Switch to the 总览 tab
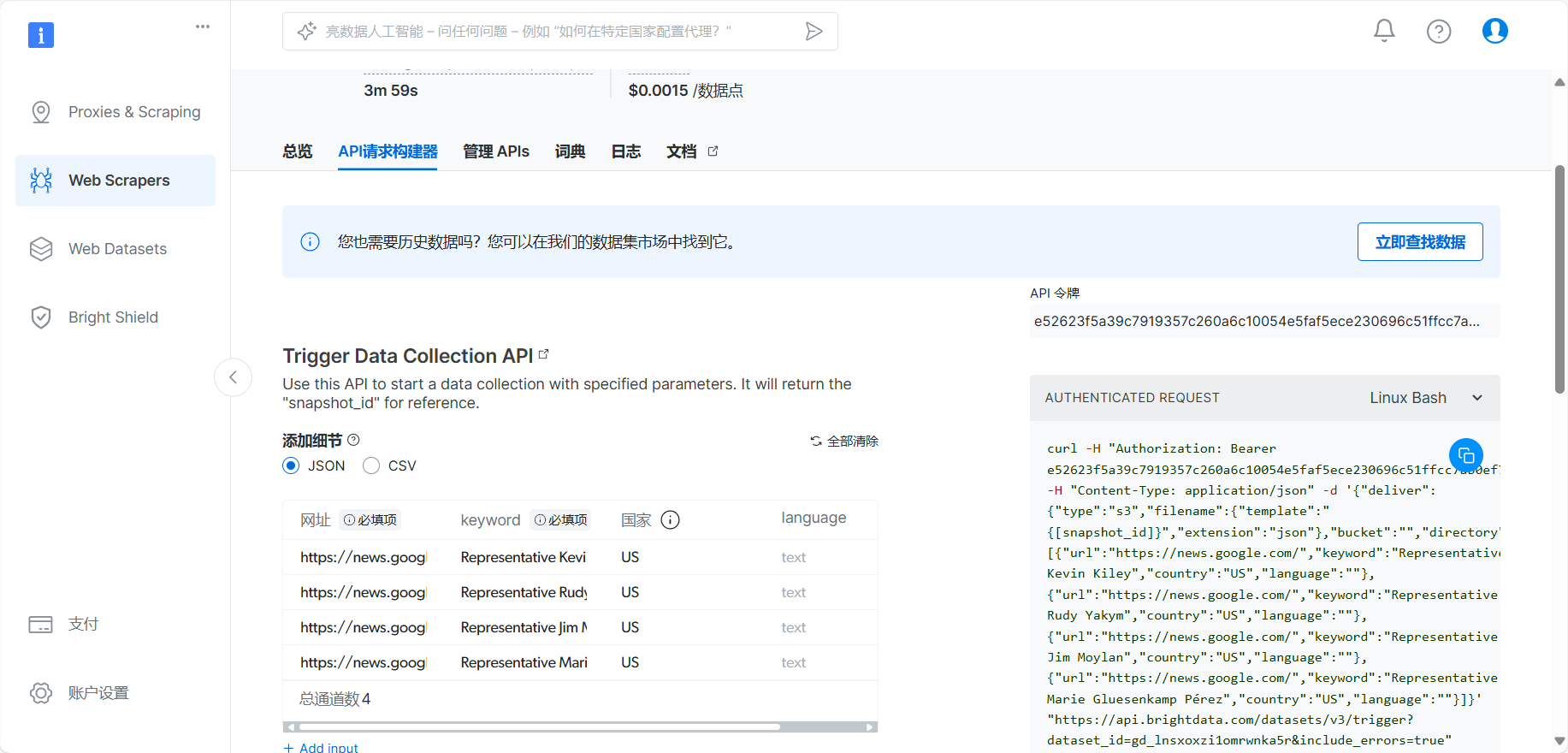This screenshot has width=1568, height=753. tap(298, 151)
